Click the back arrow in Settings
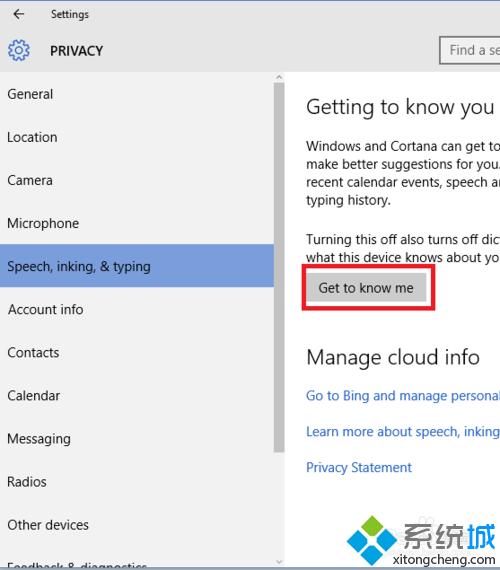 pos(19,14)
